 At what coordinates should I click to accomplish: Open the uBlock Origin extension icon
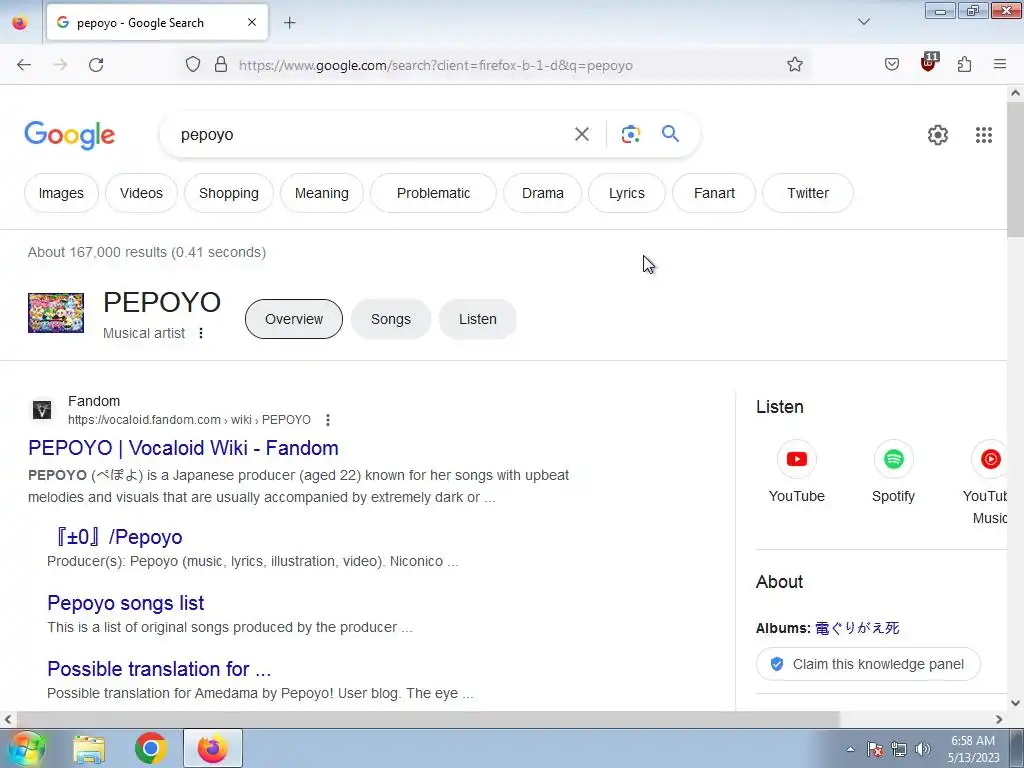(x=929, y=63)
